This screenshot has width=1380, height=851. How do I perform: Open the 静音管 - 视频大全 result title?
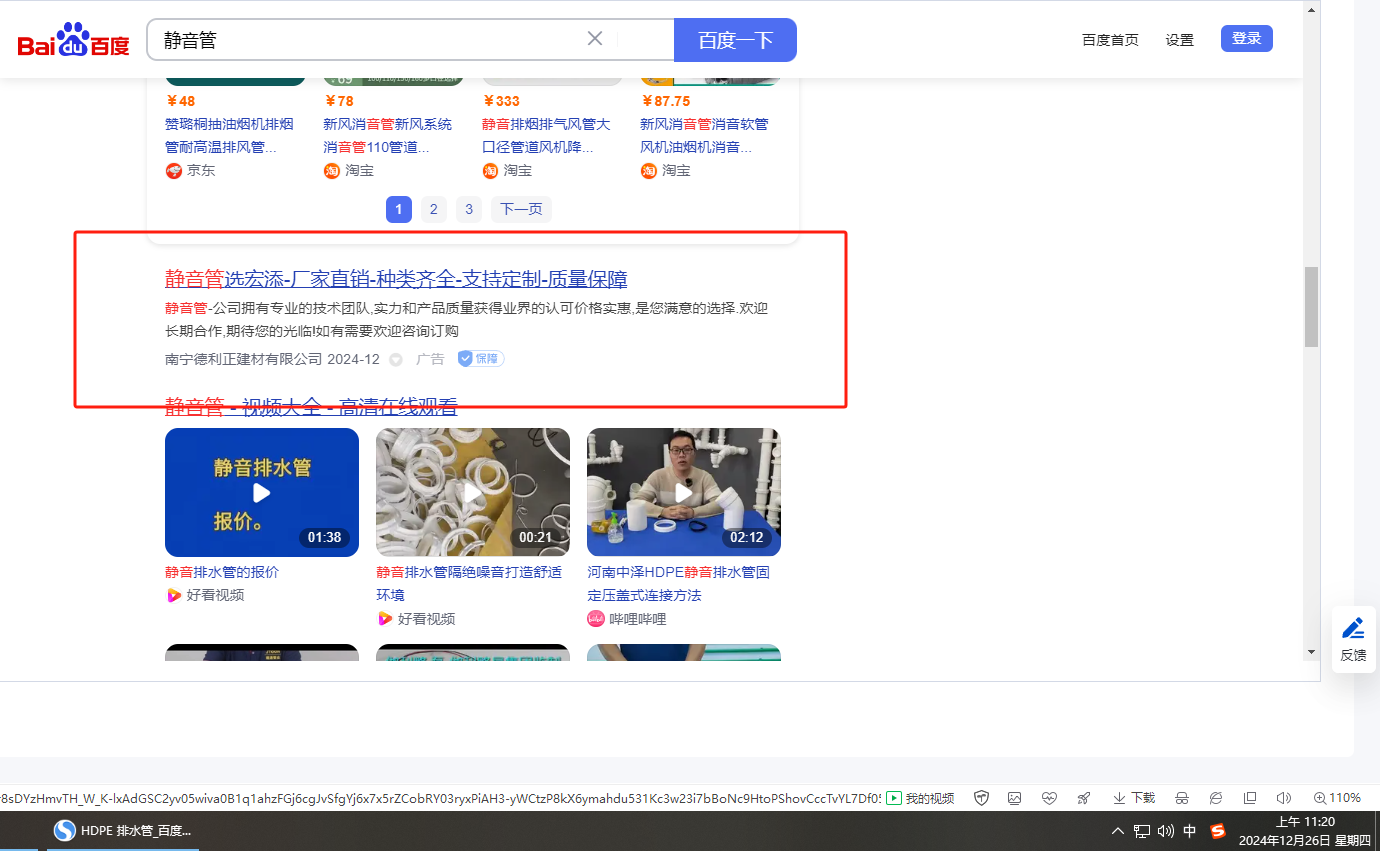[x=311, y=406]
